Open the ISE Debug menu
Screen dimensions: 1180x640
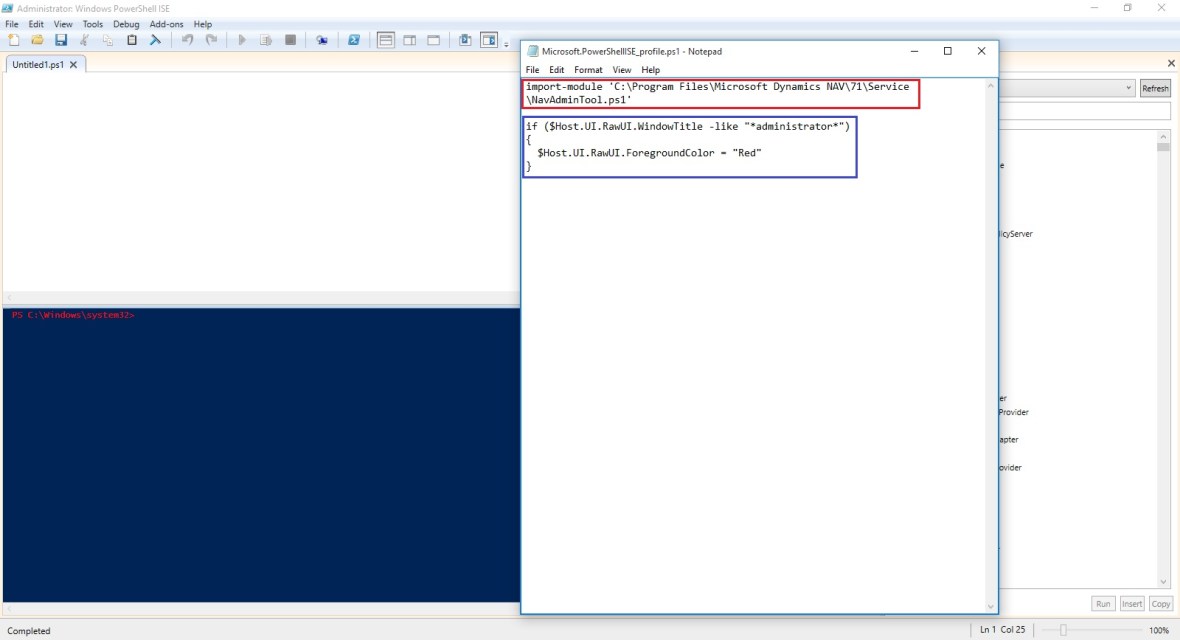tap(126, 24)
